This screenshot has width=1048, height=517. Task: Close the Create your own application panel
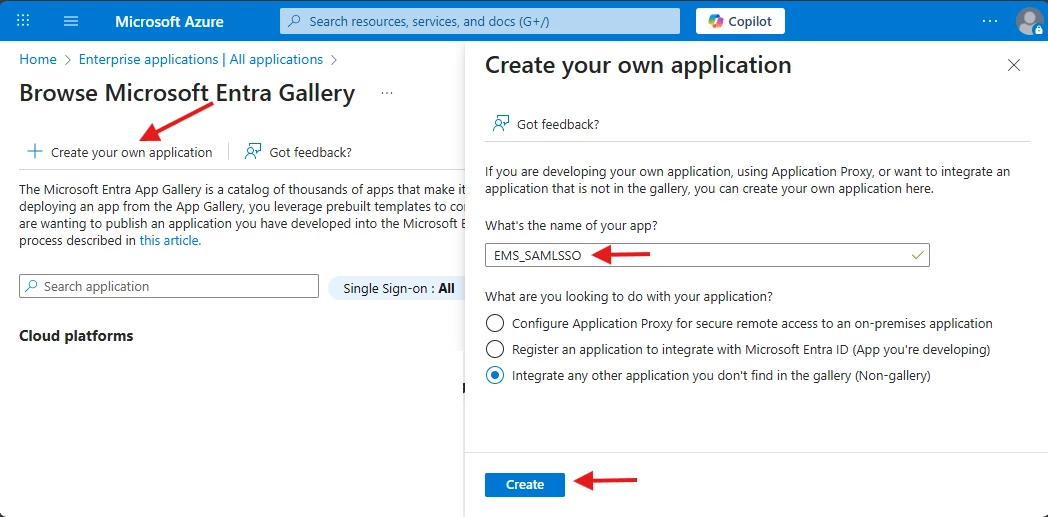tap(1014, 65)
